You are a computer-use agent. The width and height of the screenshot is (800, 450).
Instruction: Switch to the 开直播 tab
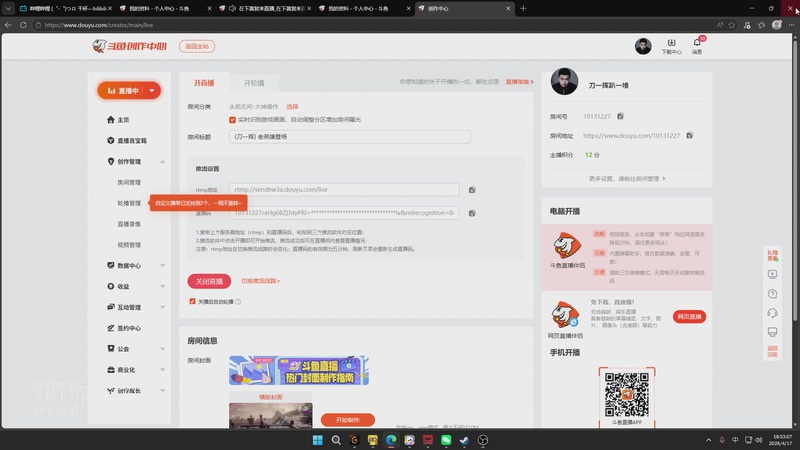pyautogui.click(x=204, y=83)
